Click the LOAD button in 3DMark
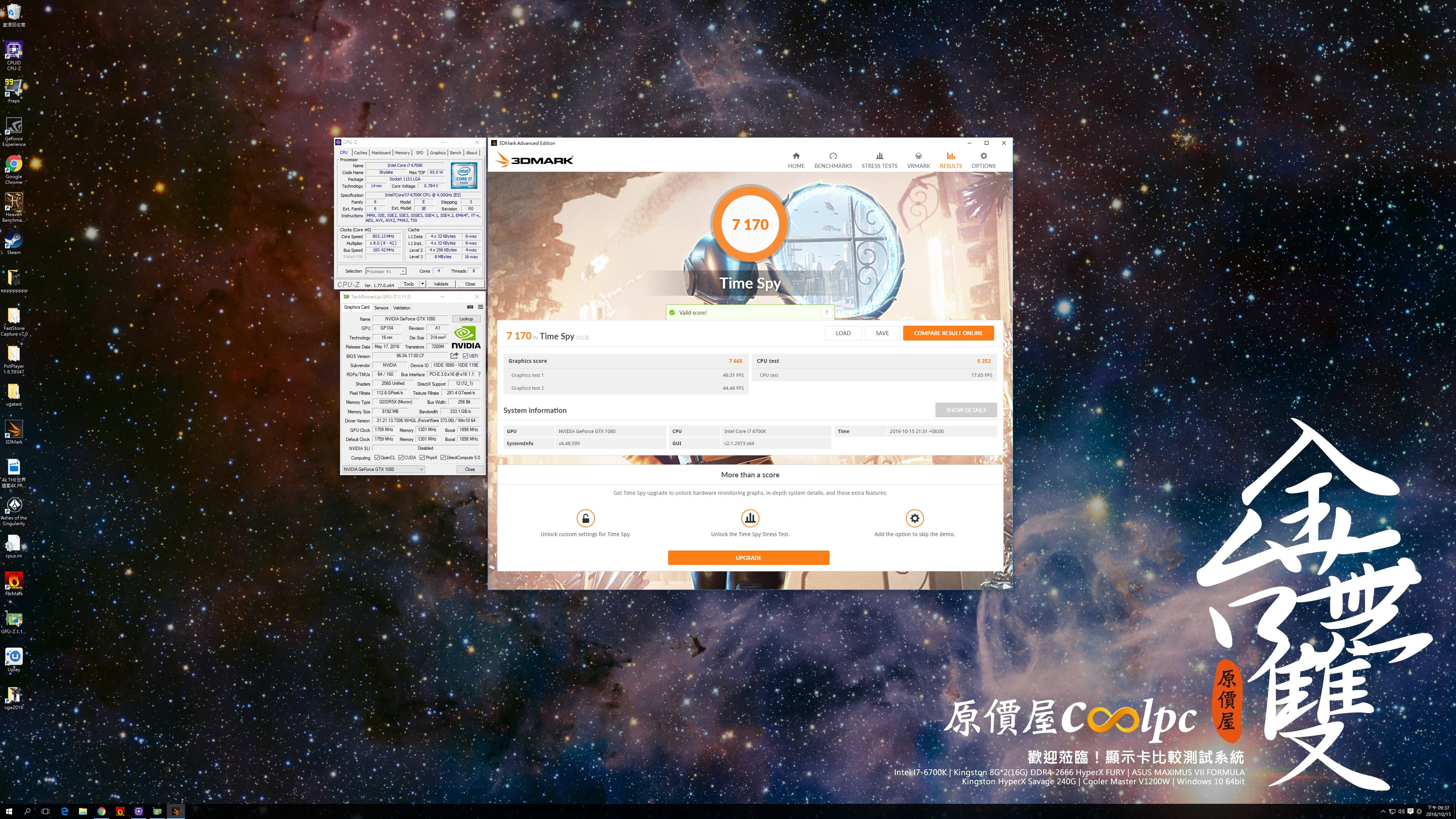The height and width of the screenshot is (819, 1456). [843, 333]
